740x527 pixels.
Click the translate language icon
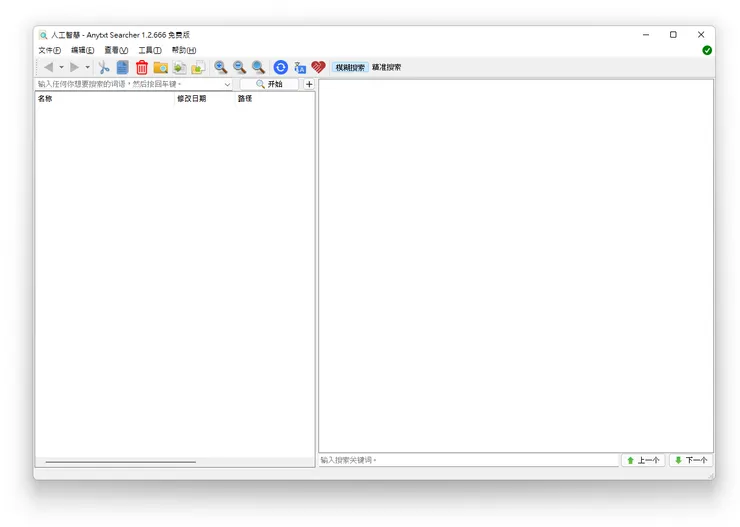pyautogui.click(x=300, y=67)
